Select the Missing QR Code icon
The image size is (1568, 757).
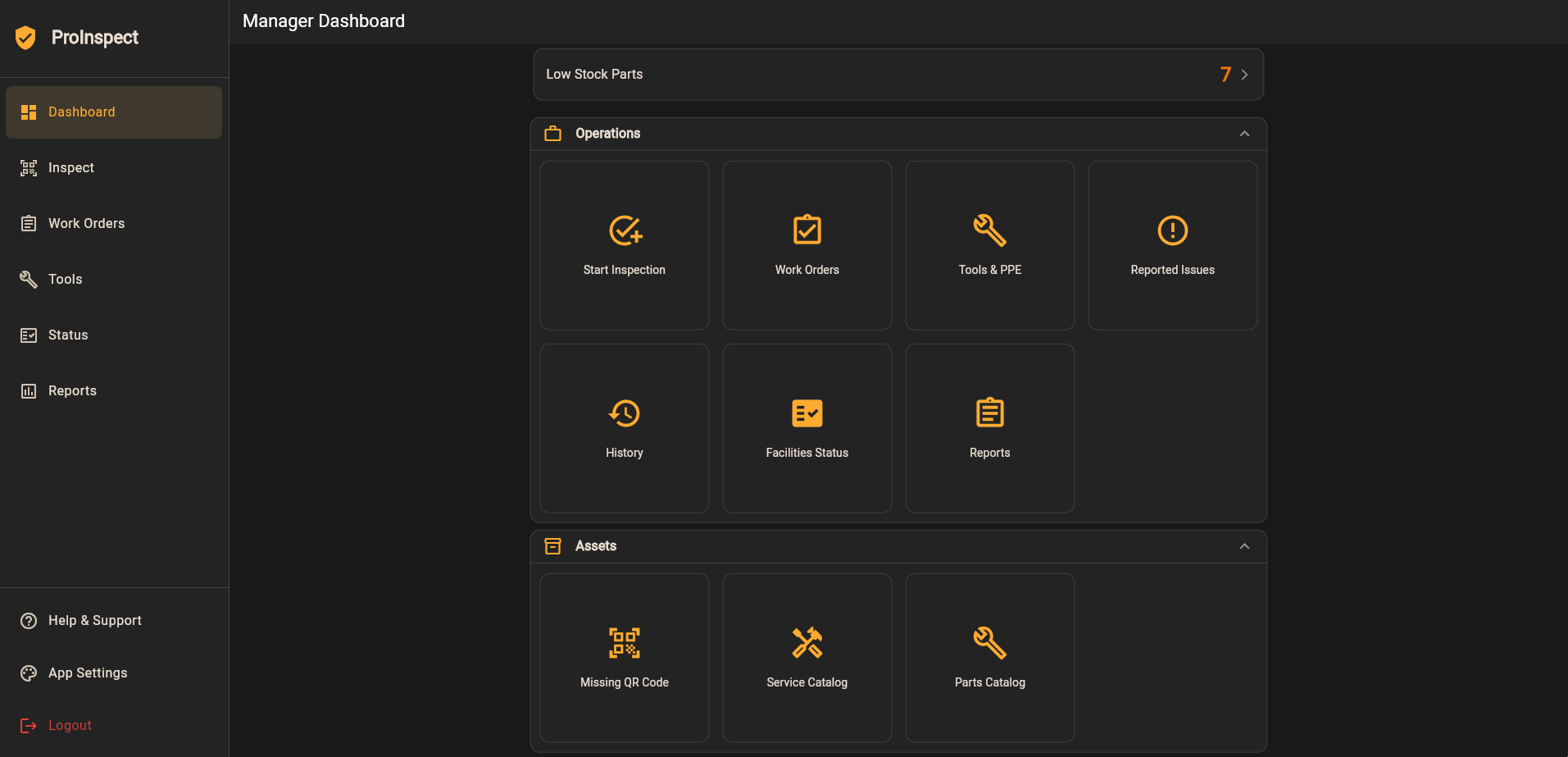click(624, 643)
